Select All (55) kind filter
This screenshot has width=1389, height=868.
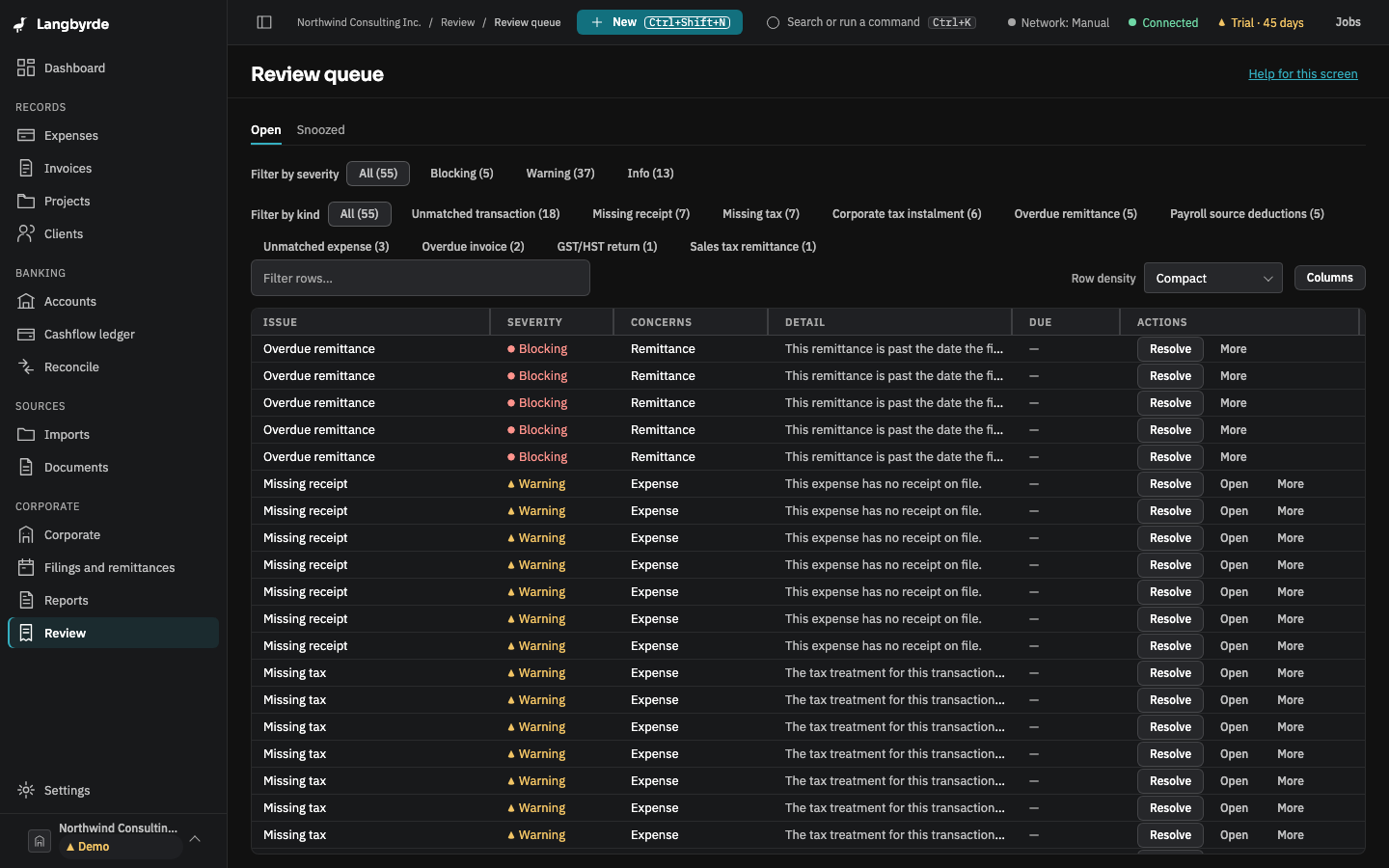coord(359,214)
